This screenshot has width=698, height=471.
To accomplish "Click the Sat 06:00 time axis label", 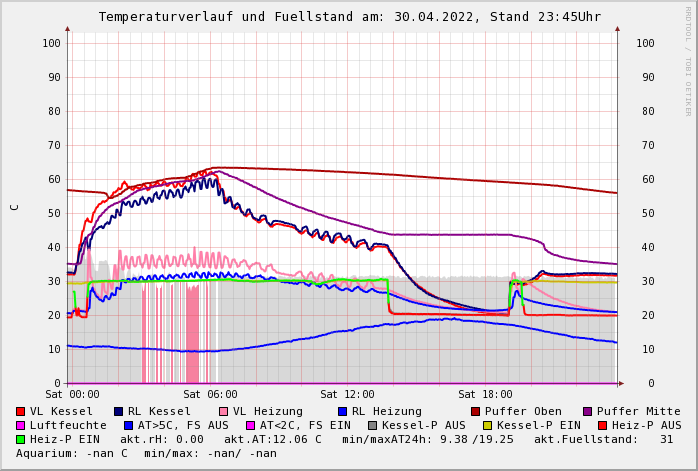I will point(210,395).
